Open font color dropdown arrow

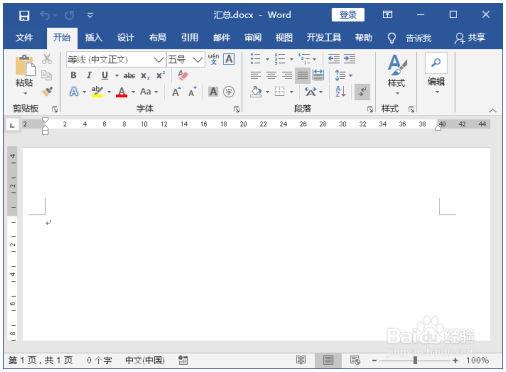click(x=133, y=92)
